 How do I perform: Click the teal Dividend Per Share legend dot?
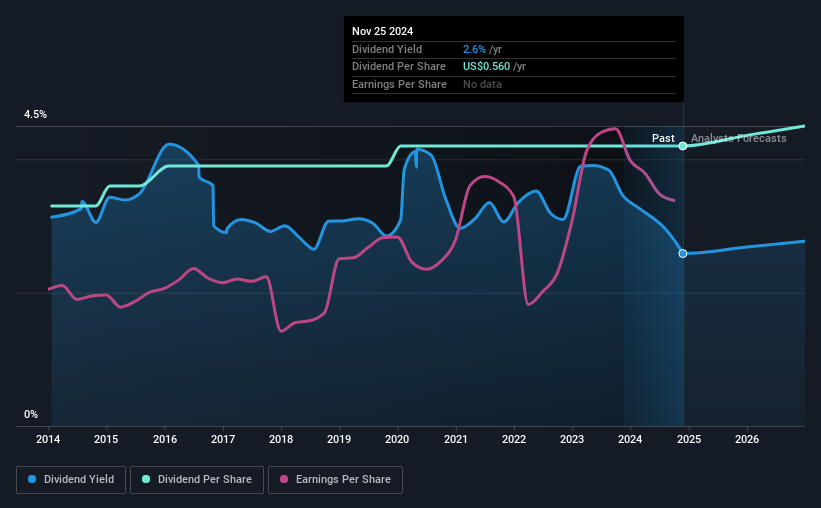pos(146,479)
